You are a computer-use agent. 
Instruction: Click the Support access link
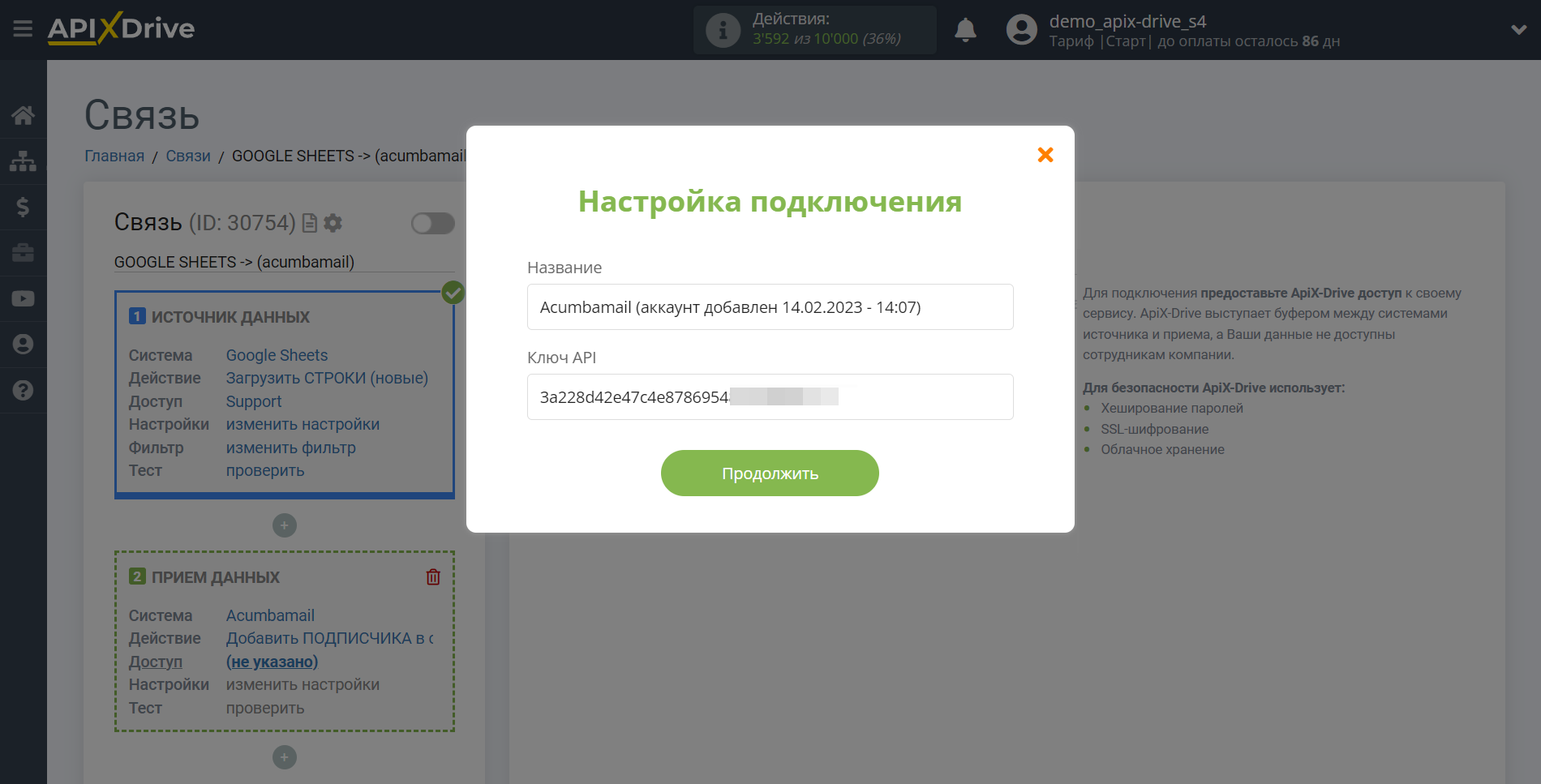pyautogui.click(x=254, y=401)
